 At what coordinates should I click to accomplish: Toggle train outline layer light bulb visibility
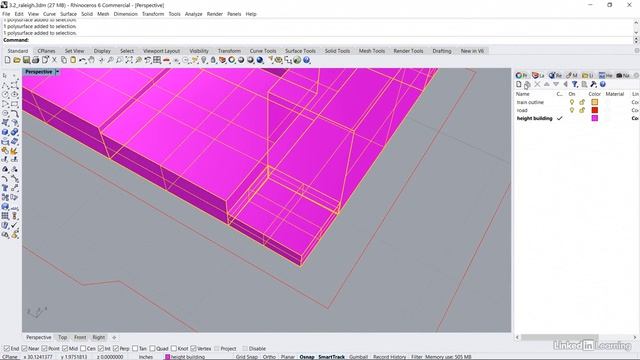572,102
